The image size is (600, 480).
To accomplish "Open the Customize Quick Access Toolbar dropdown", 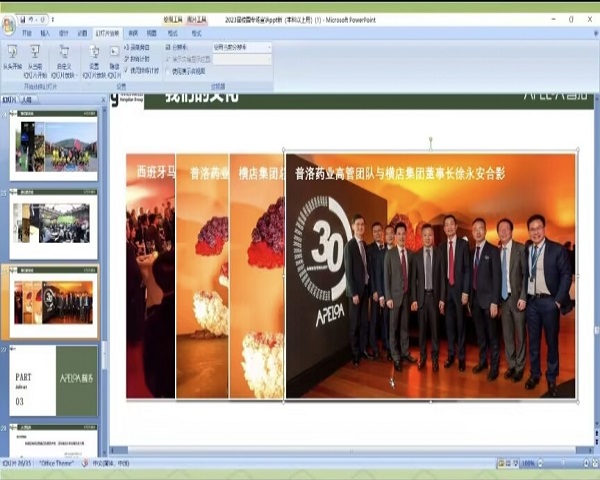I will click(52, 20).
